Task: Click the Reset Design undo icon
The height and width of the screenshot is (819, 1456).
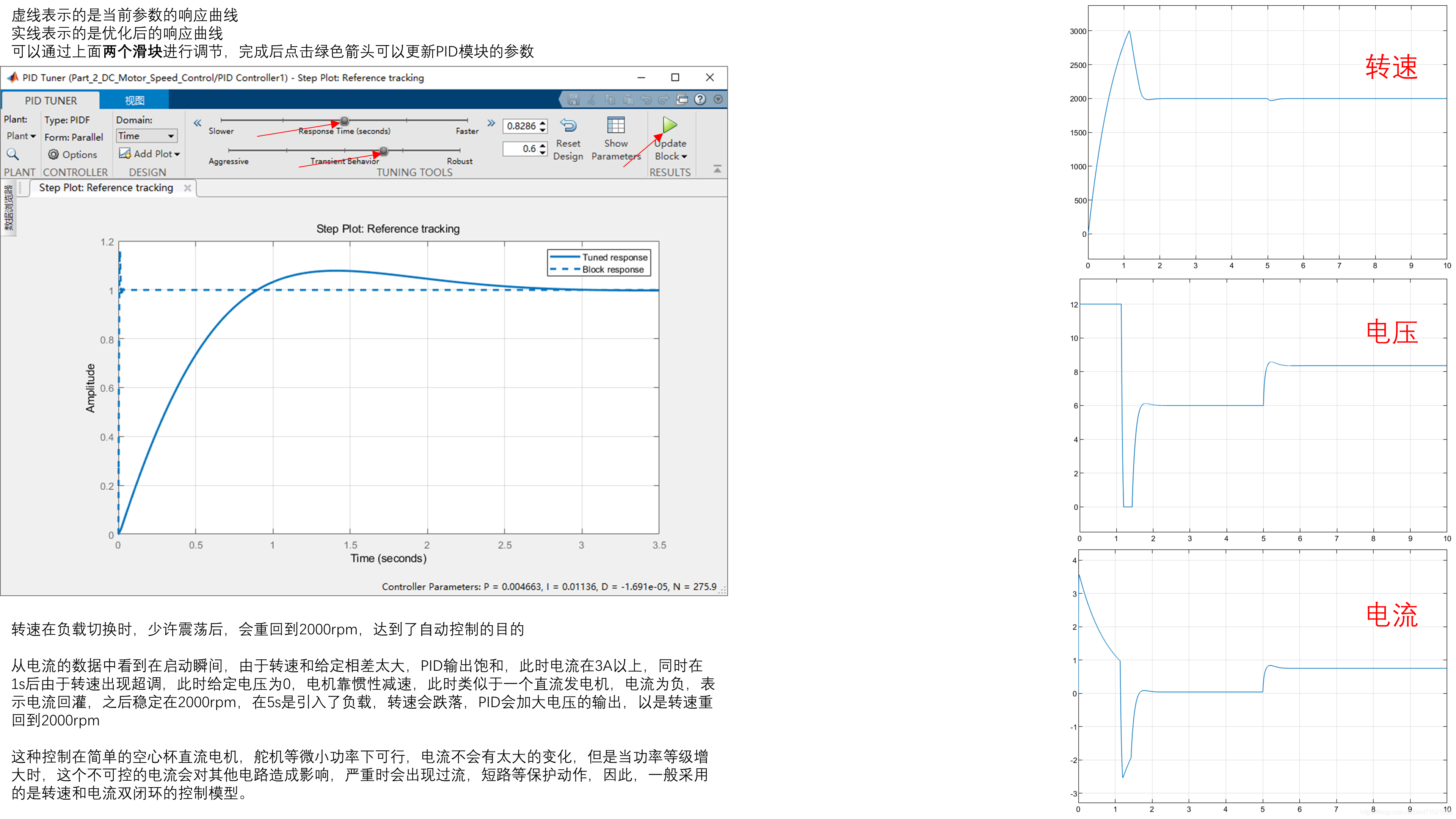Action: tap(568, 125)
